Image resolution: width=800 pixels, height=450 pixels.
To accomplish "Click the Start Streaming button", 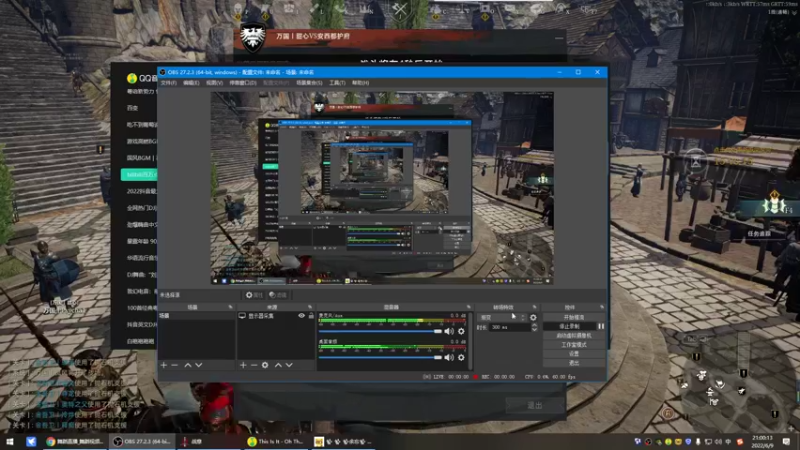I will pos(573,317).
